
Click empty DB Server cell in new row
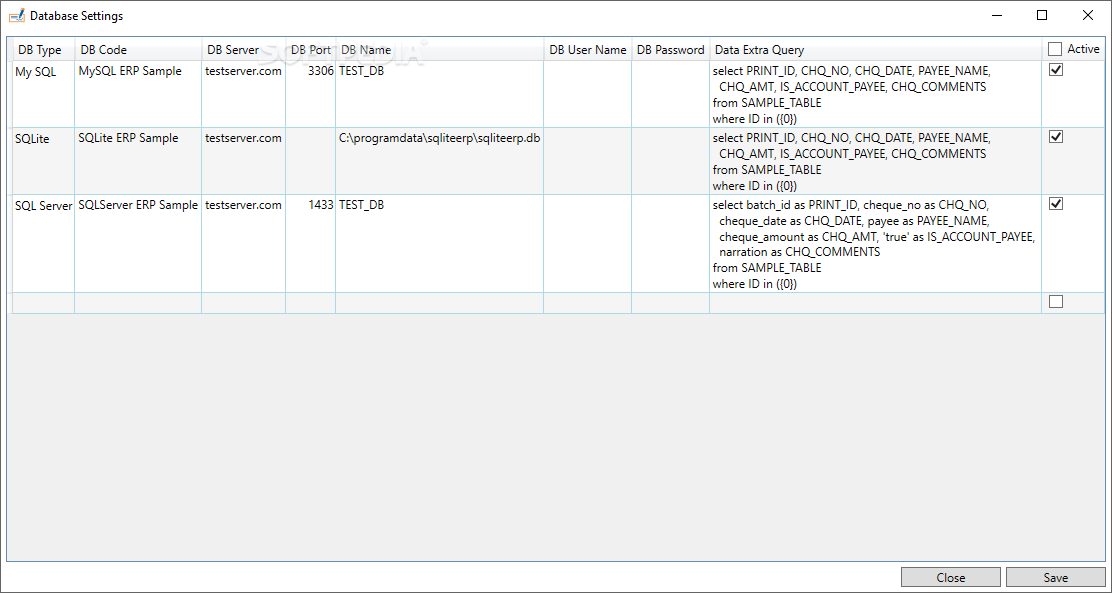[243, 303]
